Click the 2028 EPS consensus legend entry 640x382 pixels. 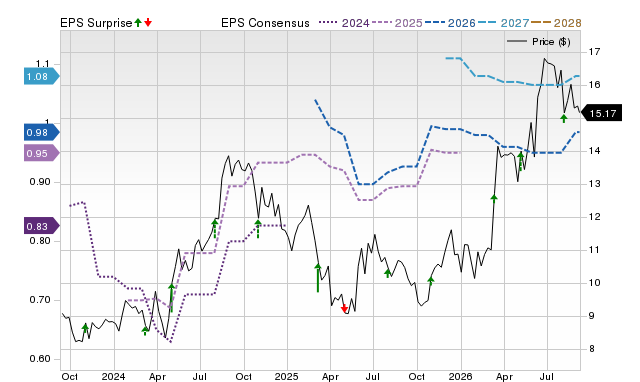point(557,23)
